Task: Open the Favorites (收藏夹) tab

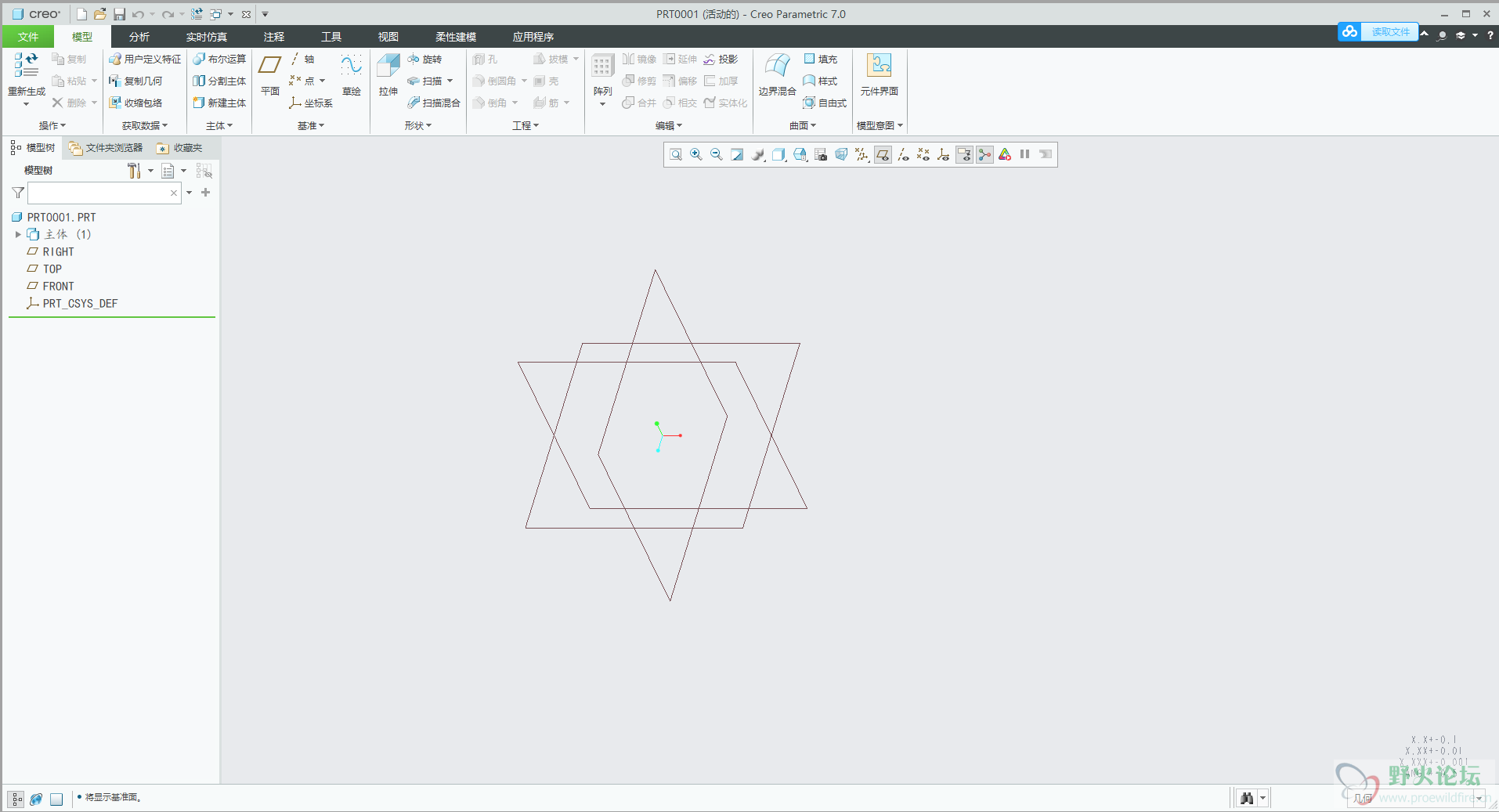Action: (179, 148)
